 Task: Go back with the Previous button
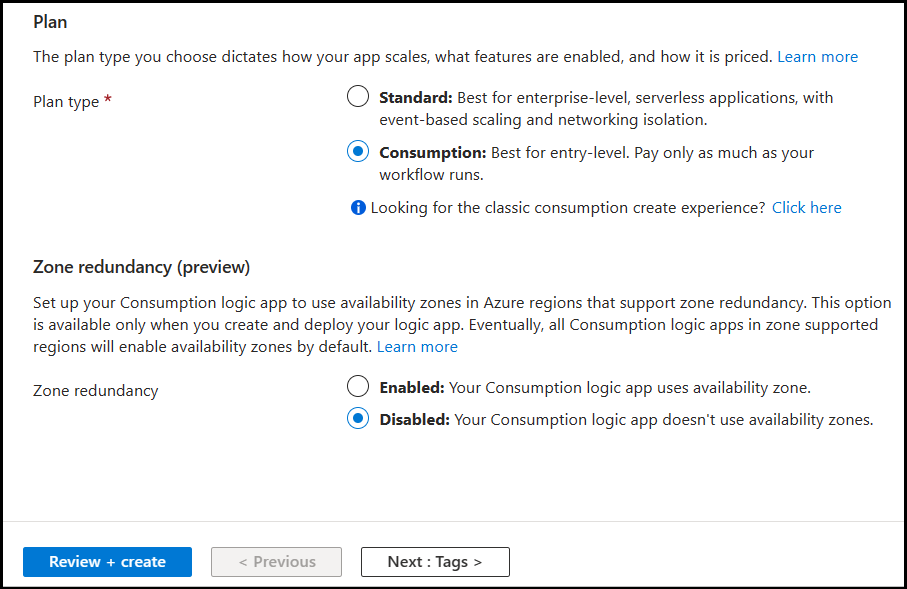(x=276, y=562)
